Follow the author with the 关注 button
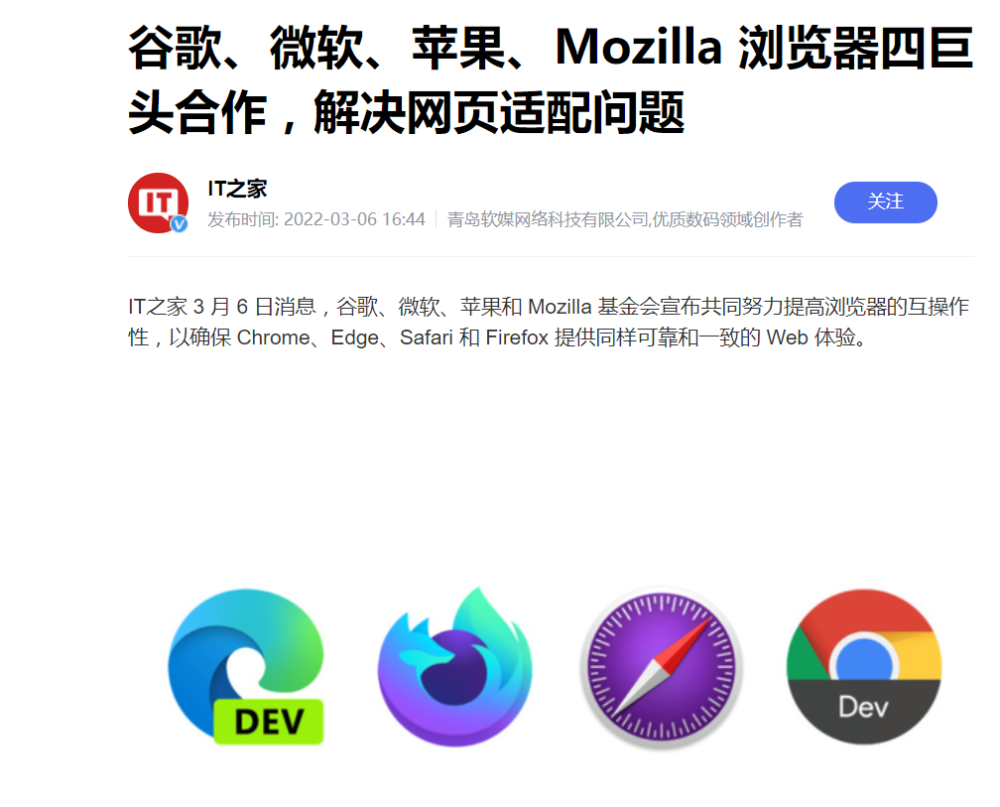1000x807 pixels. coord(885,202)
